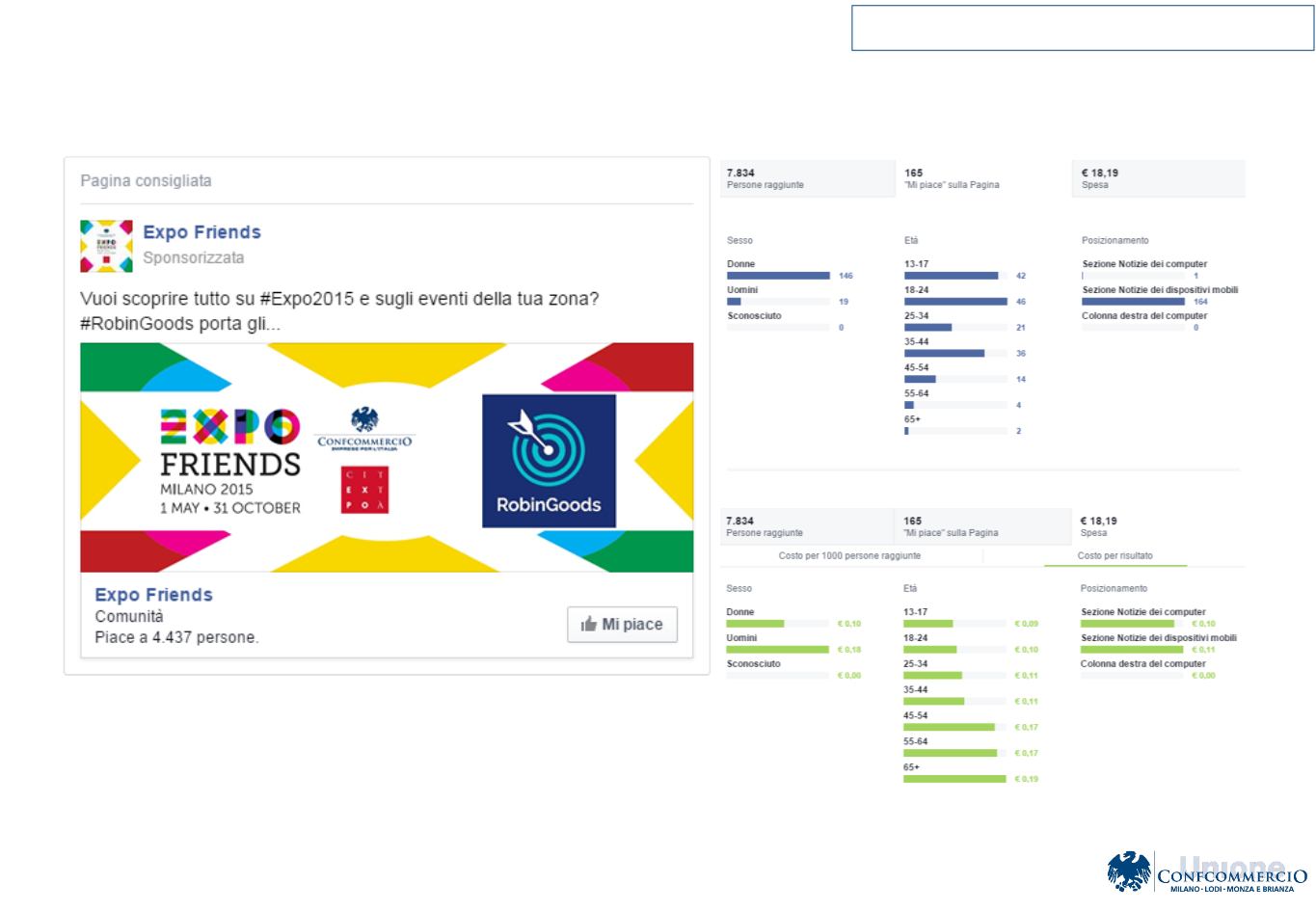The width and height of the screenshot is (1316, 911).
Task: Switch to Costo per risultato tab
Action: click(1115, 556)
